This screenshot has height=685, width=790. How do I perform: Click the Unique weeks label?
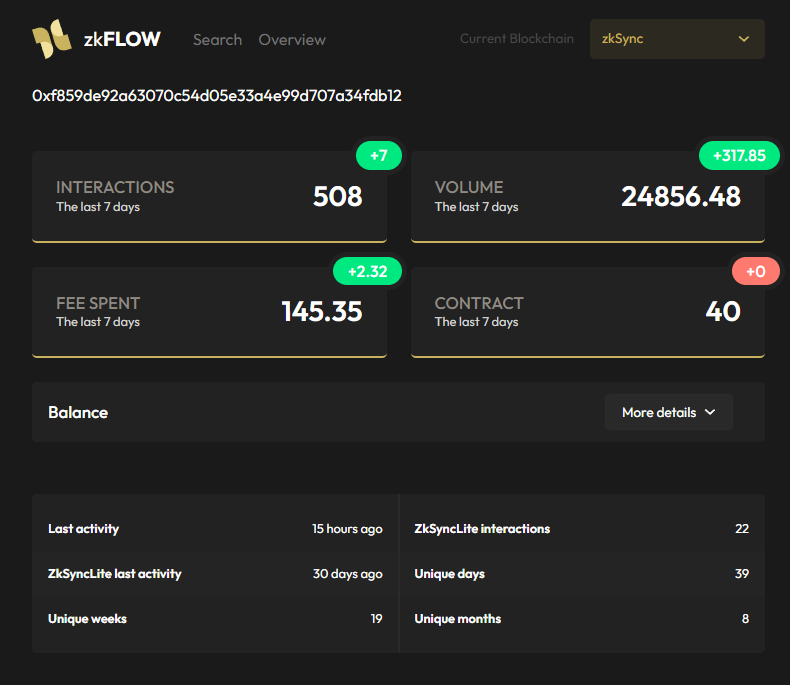(87, 619)
